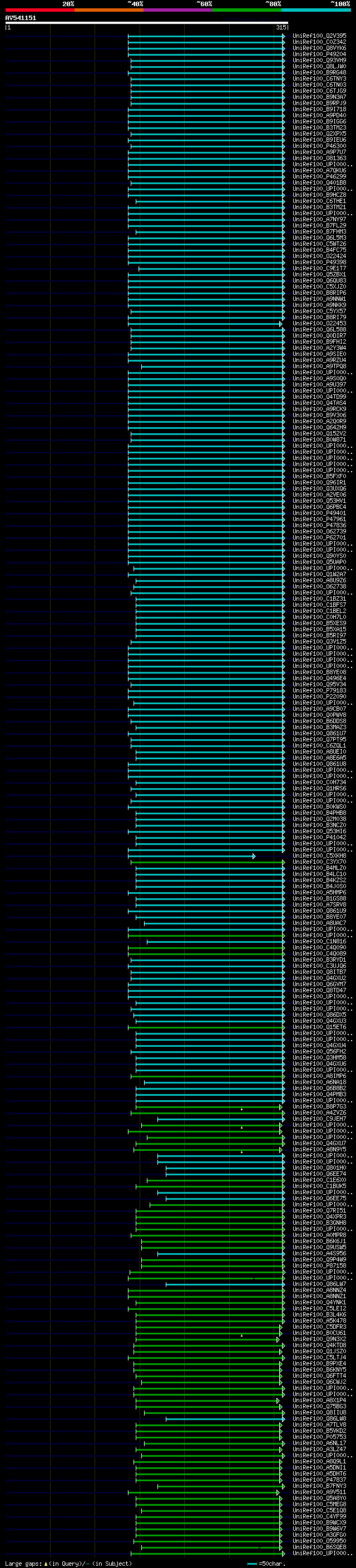Click hit label UniRef100_B3RYD1

[x=319, y=960]
